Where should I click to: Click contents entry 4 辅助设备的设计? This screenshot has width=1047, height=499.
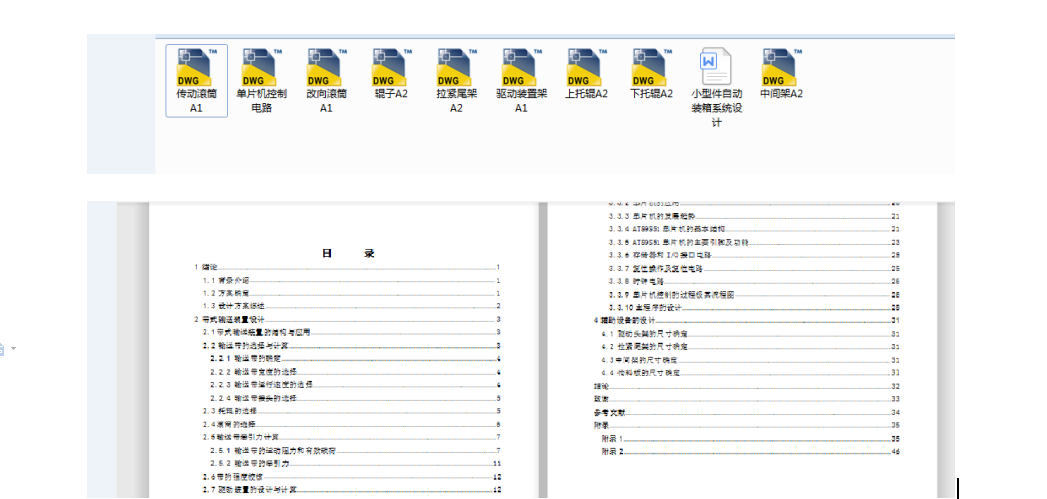(747, 321)
